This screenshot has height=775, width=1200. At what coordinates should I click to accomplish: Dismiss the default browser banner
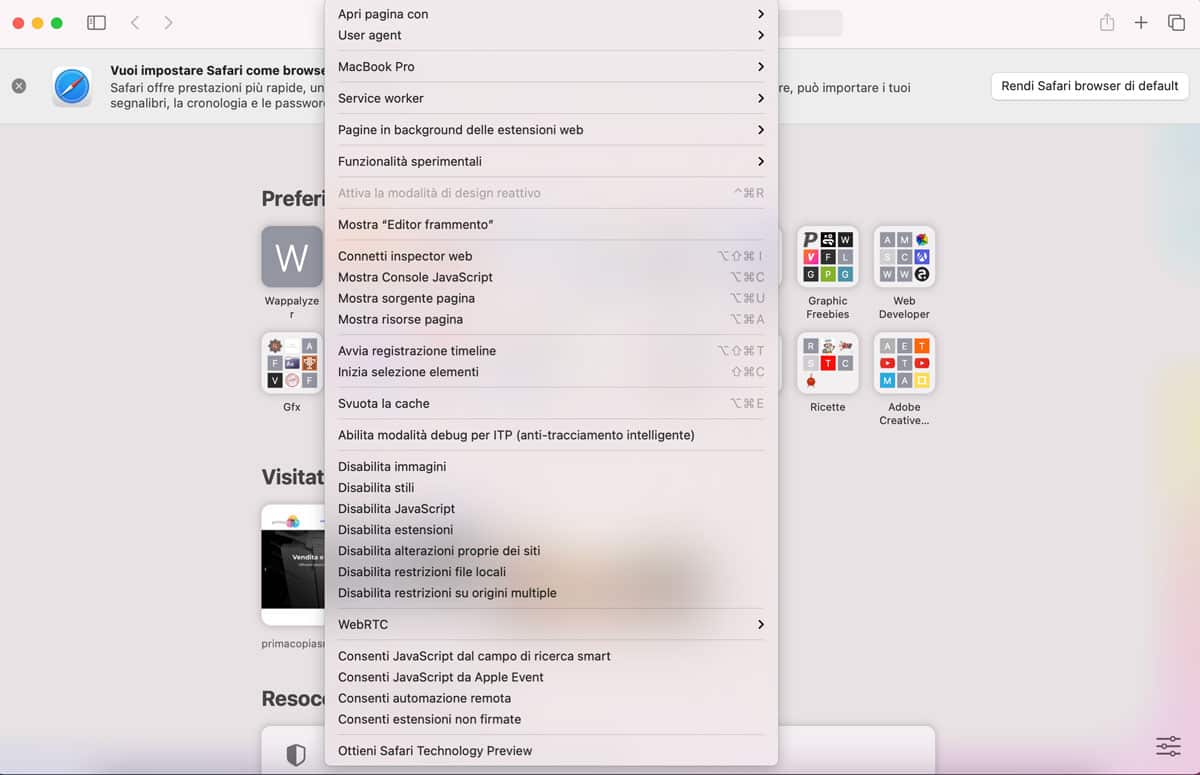19,86
